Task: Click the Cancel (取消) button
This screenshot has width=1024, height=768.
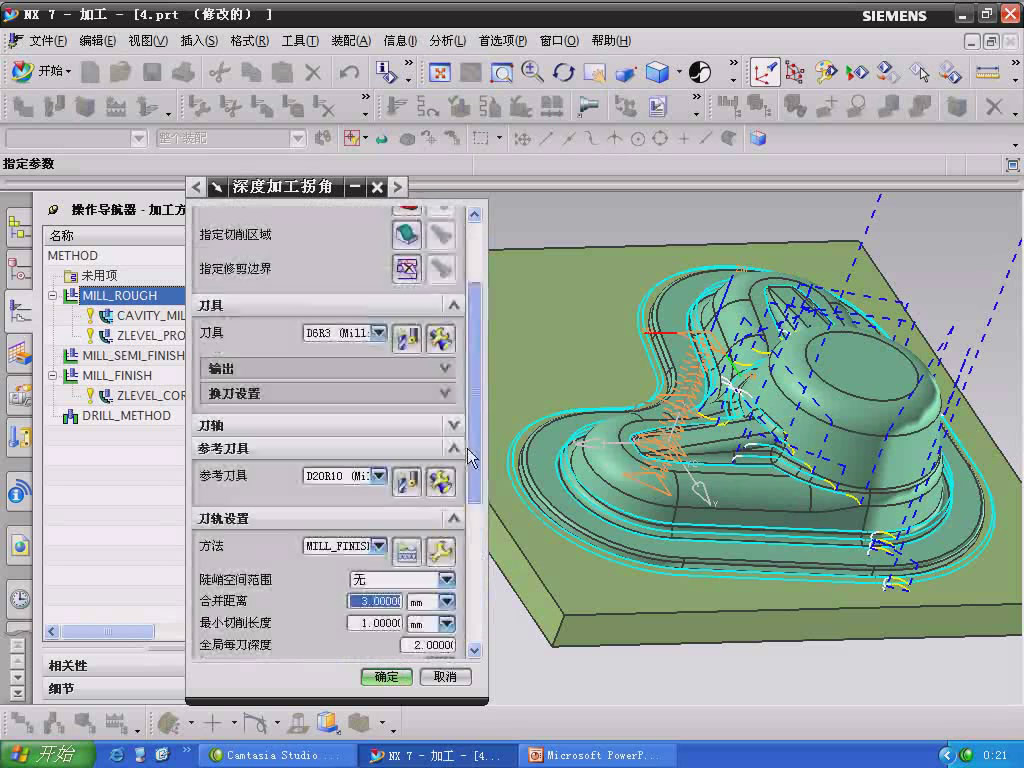Action: tap(445, 677)
